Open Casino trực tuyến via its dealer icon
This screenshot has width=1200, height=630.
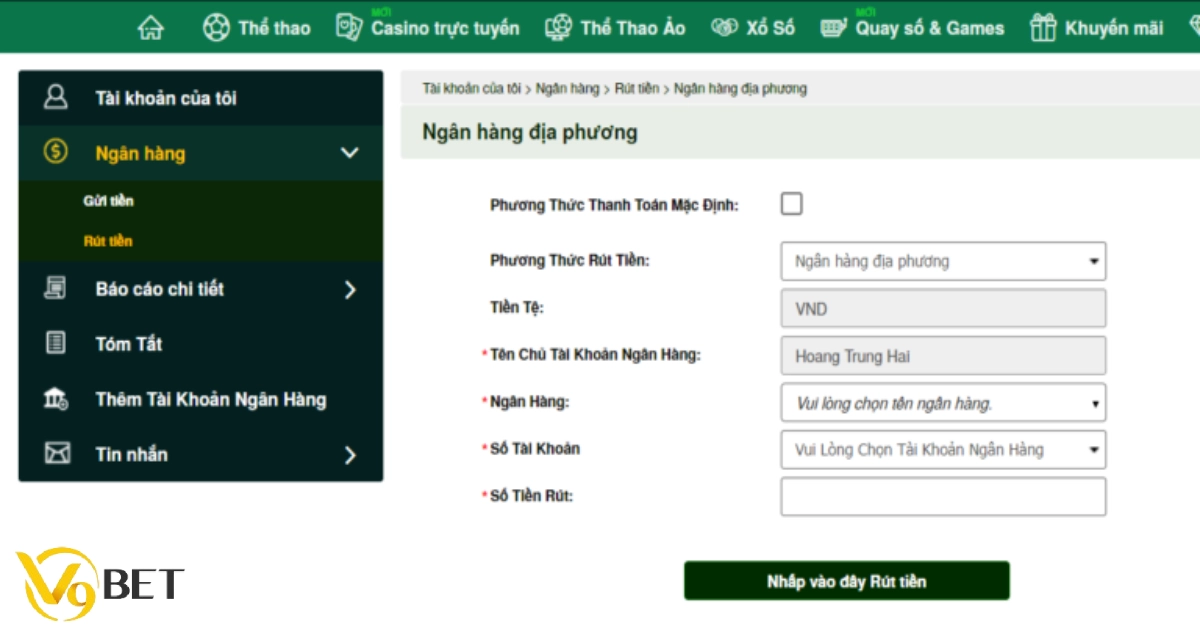347,28
